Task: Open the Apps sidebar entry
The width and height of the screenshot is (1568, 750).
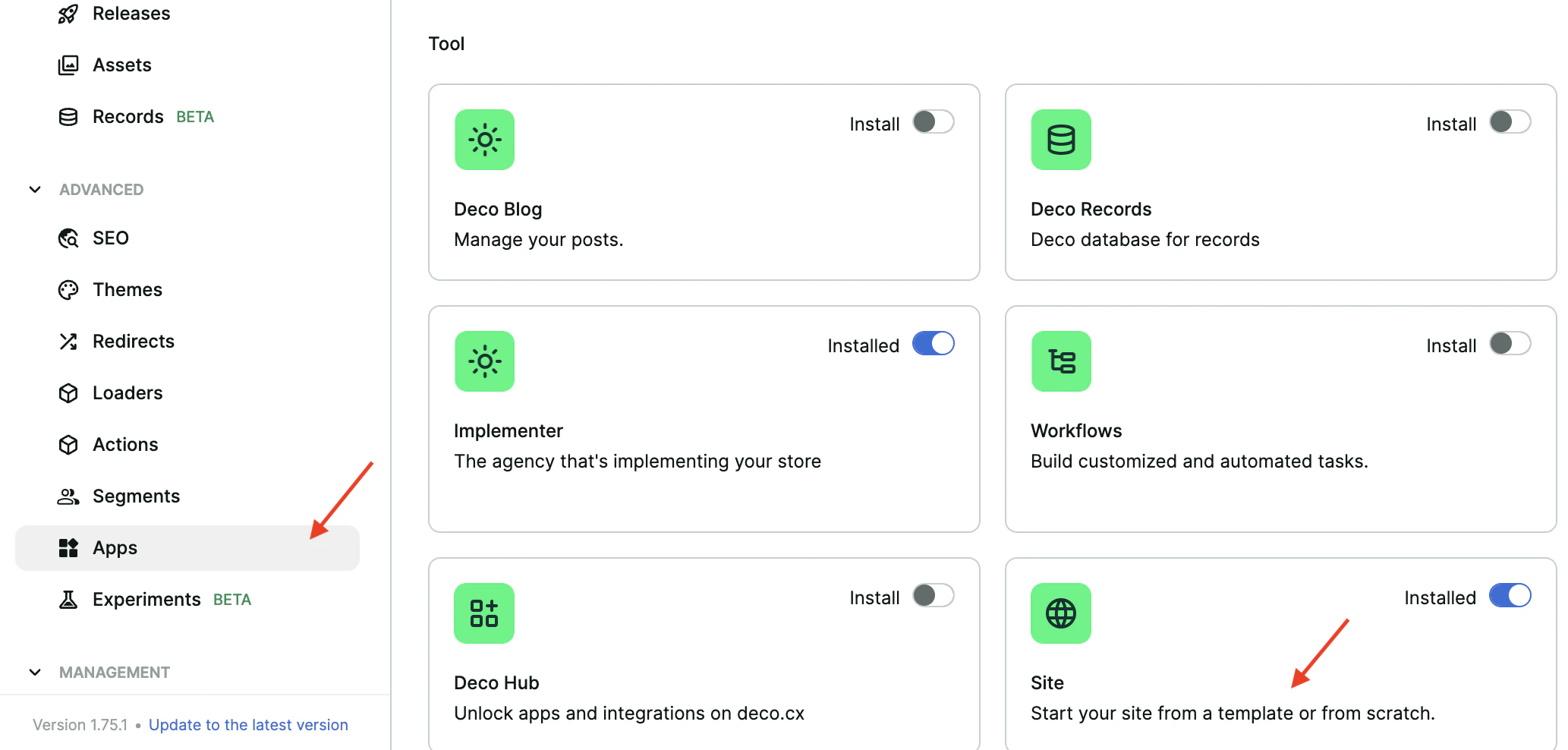Action: tap(114, 547)
